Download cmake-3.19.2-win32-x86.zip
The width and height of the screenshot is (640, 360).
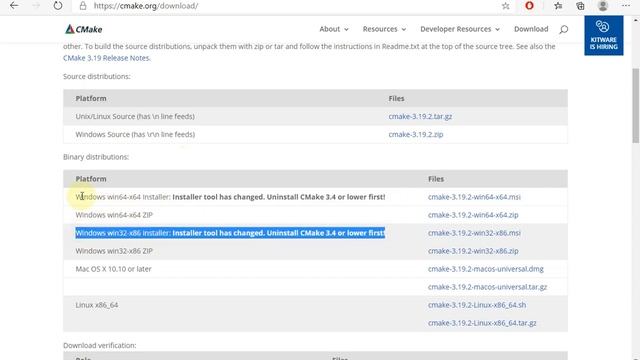pyautogui.click(x=473, y=251)
